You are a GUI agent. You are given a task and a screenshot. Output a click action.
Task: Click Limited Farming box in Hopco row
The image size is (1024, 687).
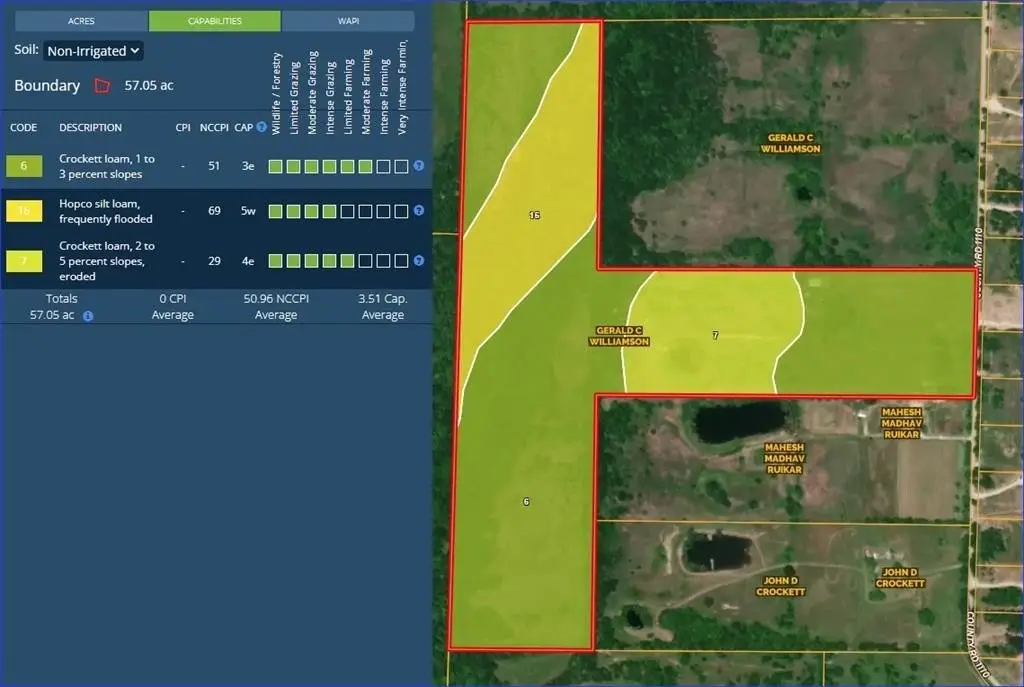coord(347,211)
